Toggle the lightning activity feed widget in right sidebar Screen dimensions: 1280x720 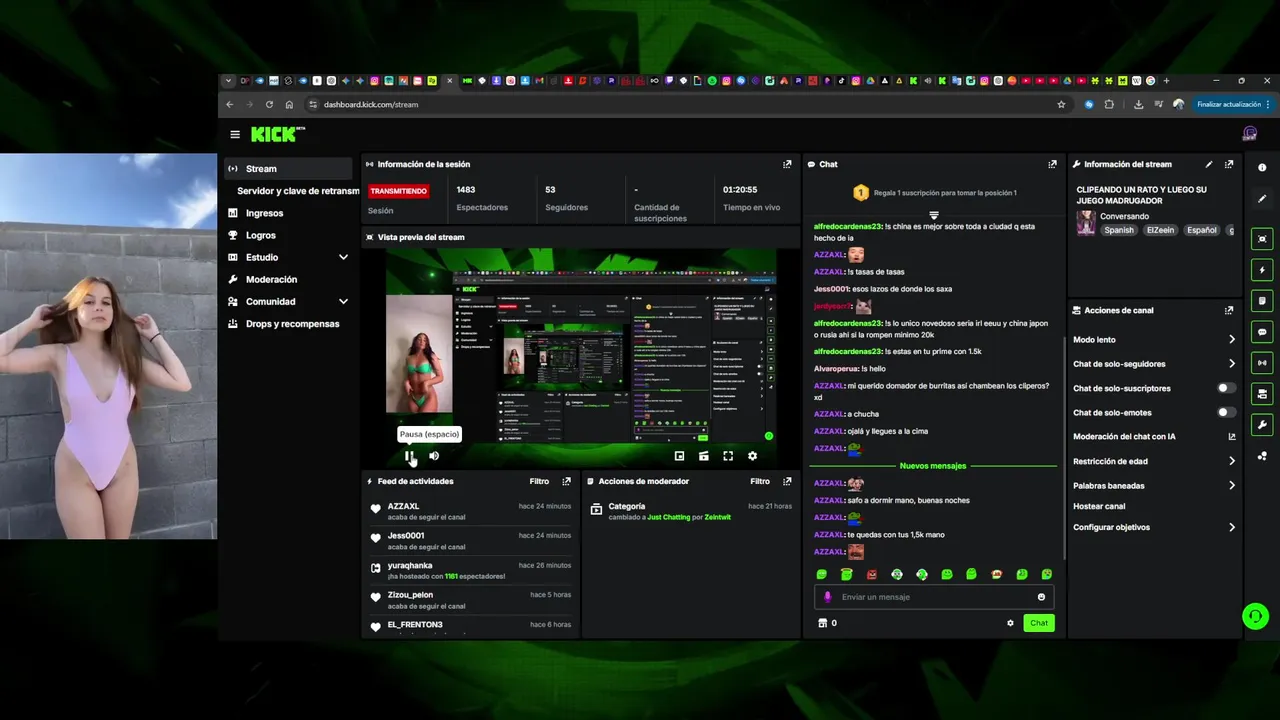pos(1262,270)
